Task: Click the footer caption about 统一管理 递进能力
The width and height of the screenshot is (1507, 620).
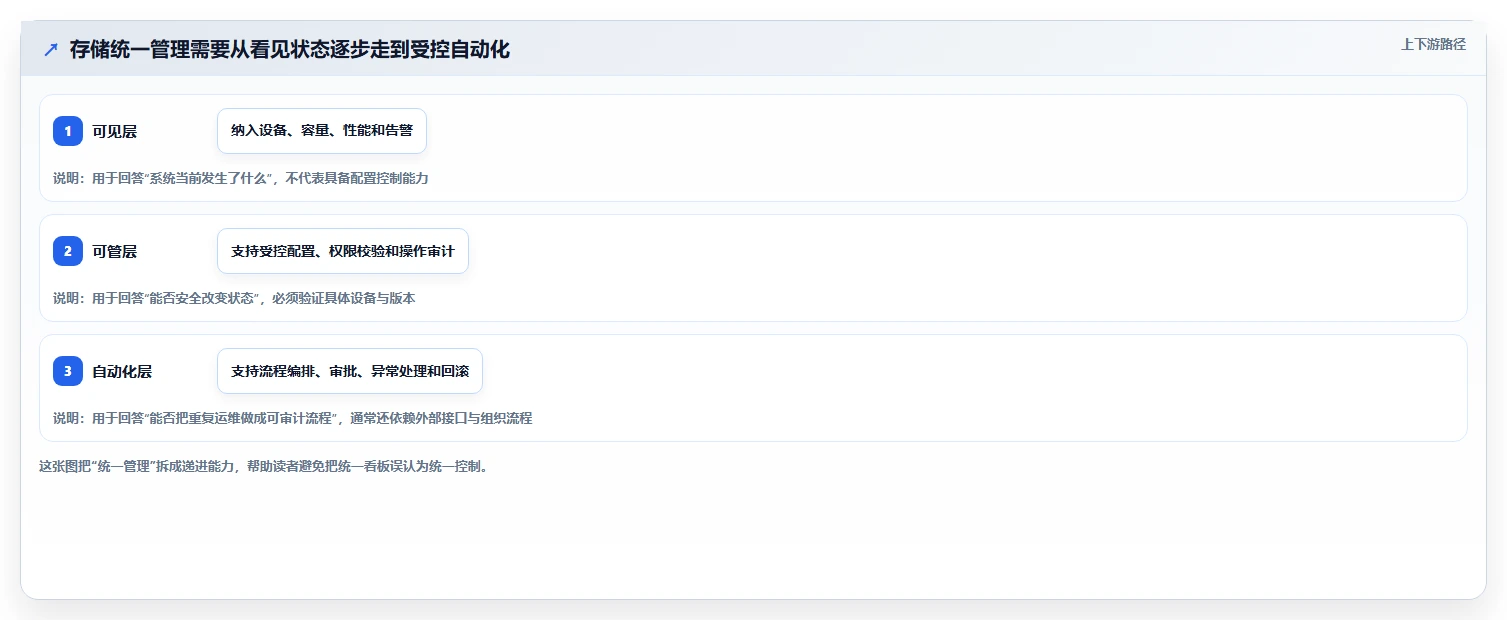Action: 264,466
